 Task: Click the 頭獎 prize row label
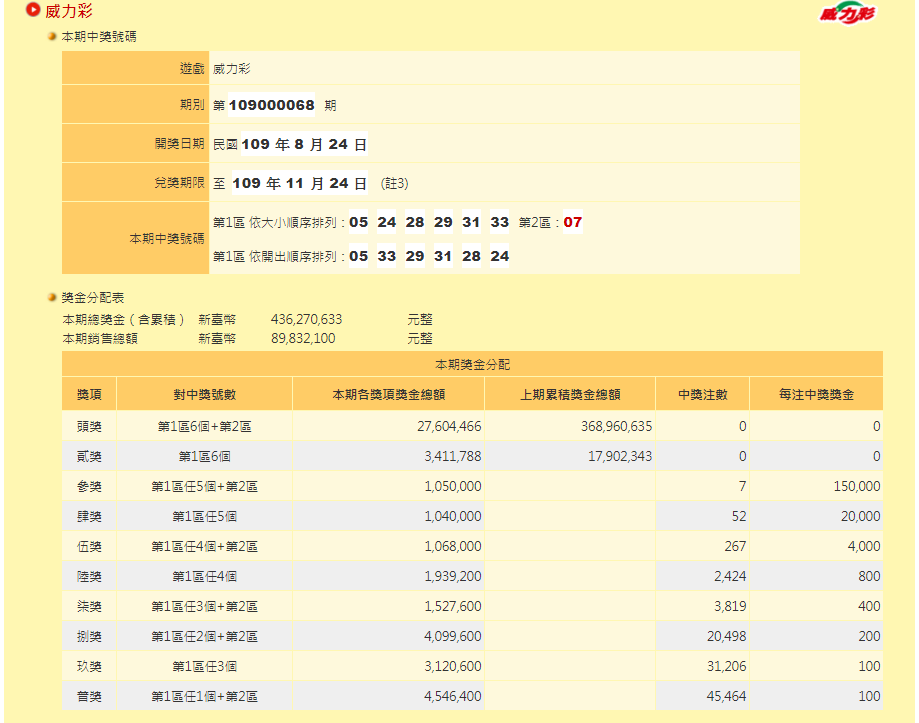coord(89,427)
